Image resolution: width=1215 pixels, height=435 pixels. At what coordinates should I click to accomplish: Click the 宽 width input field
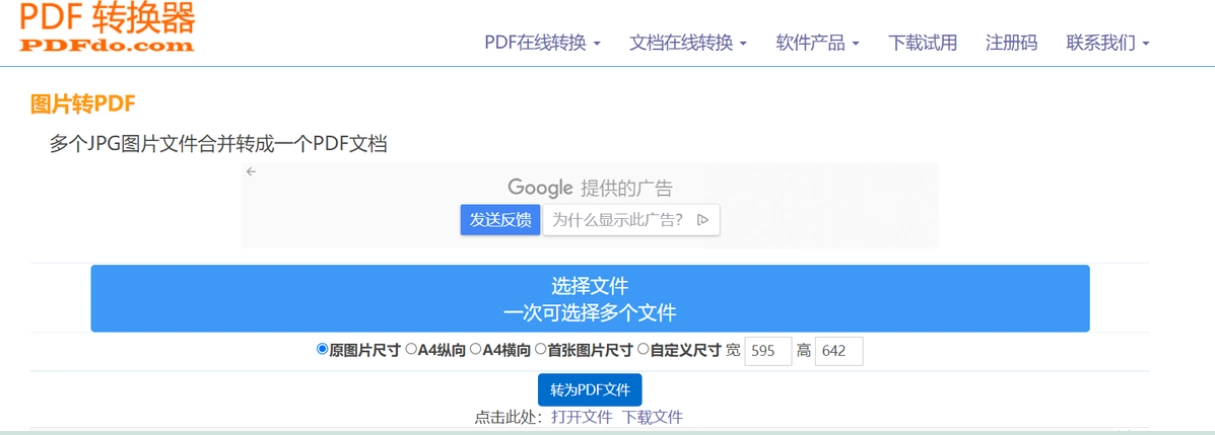tap(768, 351)
